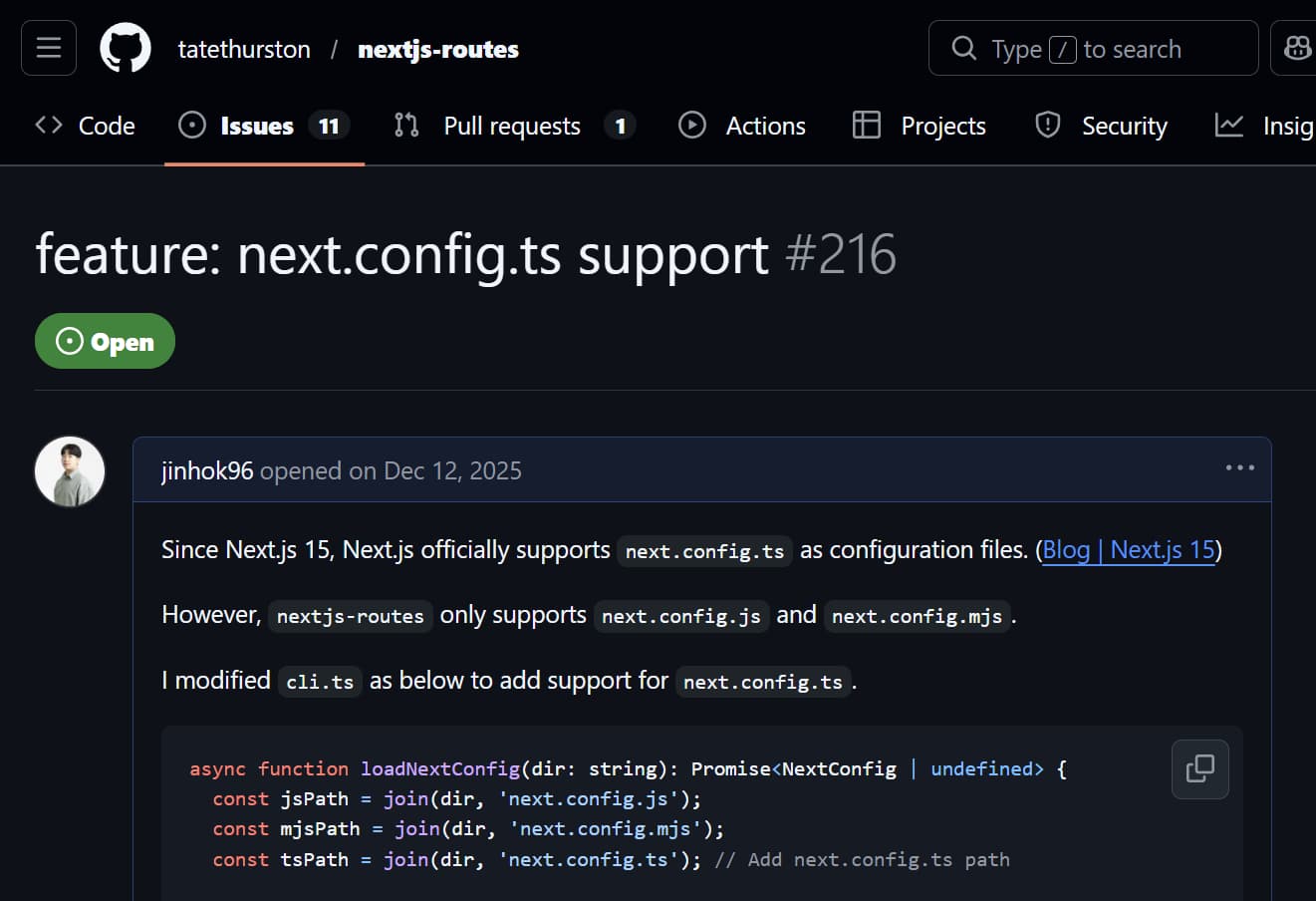1316x901 pixels.
Task: Click the Insights graph icon
Action: click(1229, 125)
